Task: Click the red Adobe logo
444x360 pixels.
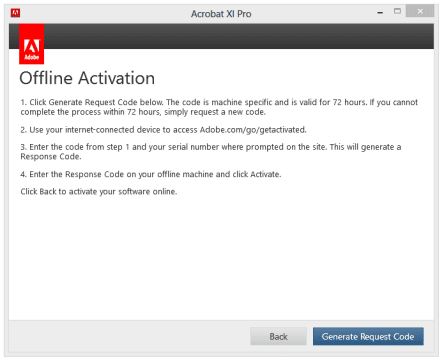Action: (x=32, y=44)
